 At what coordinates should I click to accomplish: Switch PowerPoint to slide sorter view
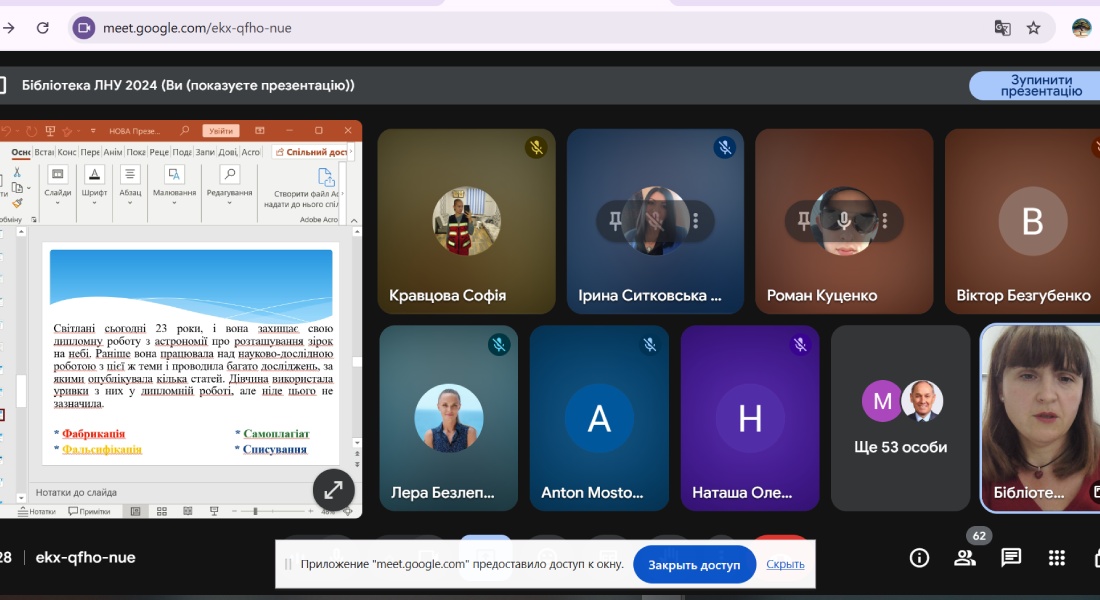(x=159, y=511)
